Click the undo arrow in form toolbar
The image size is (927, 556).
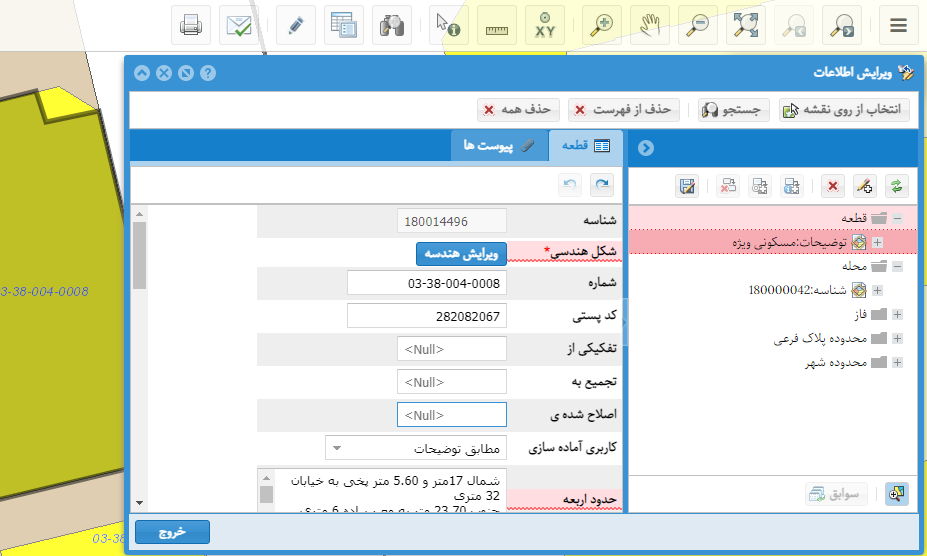click(x=570, y=185)
